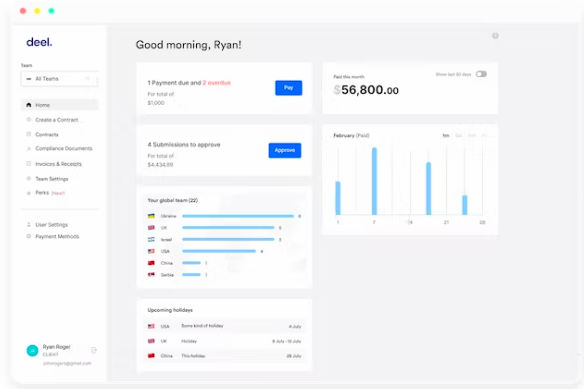The height and width of the screenshot is (389, 584).
Task: Click the UK flag in global team
Action: (x=151, y=228)
